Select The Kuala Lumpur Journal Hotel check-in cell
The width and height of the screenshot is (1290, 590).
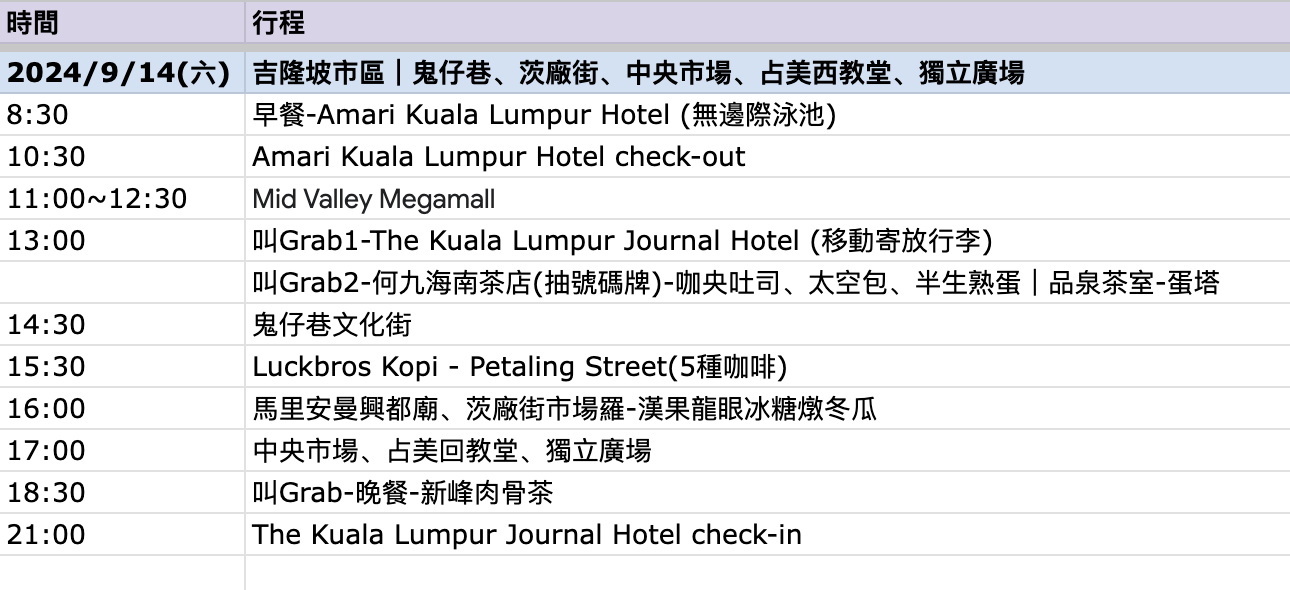[767, 535]
